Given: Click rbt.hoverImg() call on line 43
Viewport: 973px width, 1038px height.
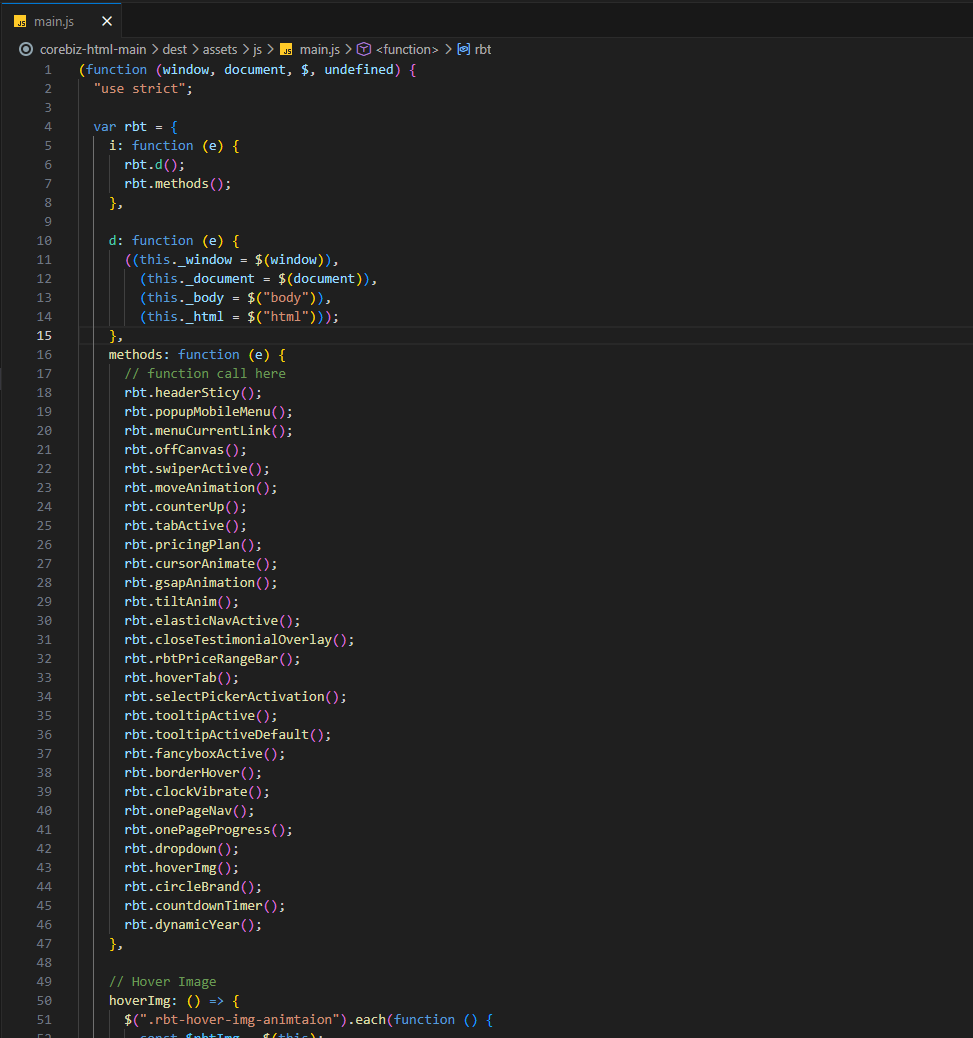Looking at the screenshot, I should point(181,868).
